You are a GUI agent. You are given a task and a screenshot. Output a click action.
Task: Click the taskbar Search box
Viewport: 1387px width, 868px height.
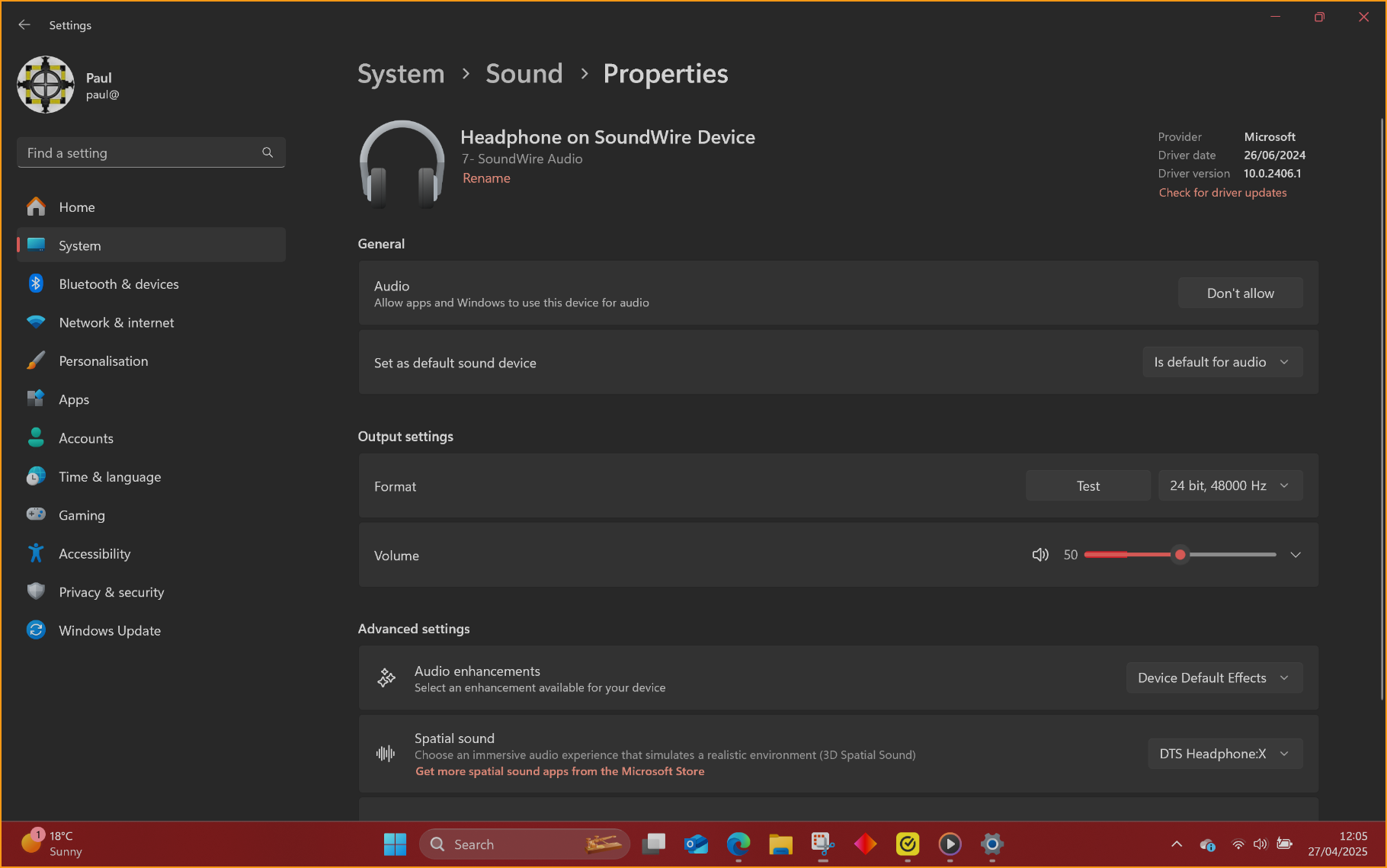click(x=524, y=844)
